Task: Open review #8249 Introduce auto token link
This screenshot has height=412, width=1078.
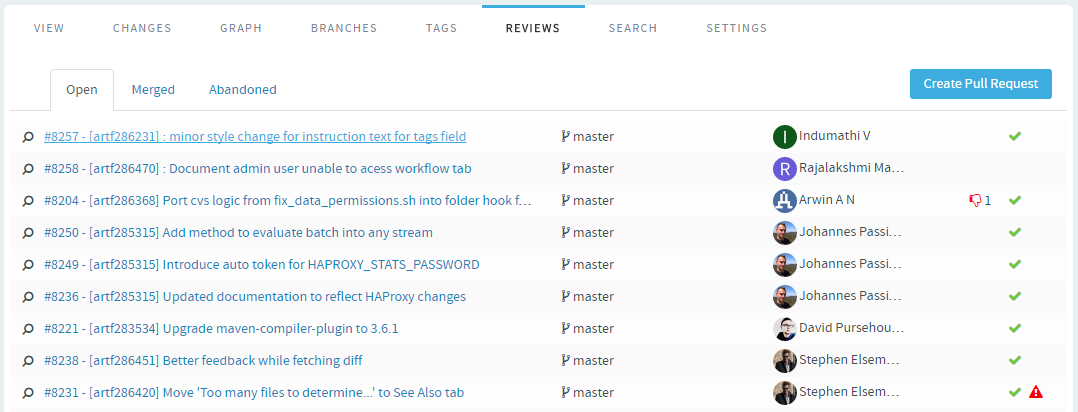Action: click(261, 265)
